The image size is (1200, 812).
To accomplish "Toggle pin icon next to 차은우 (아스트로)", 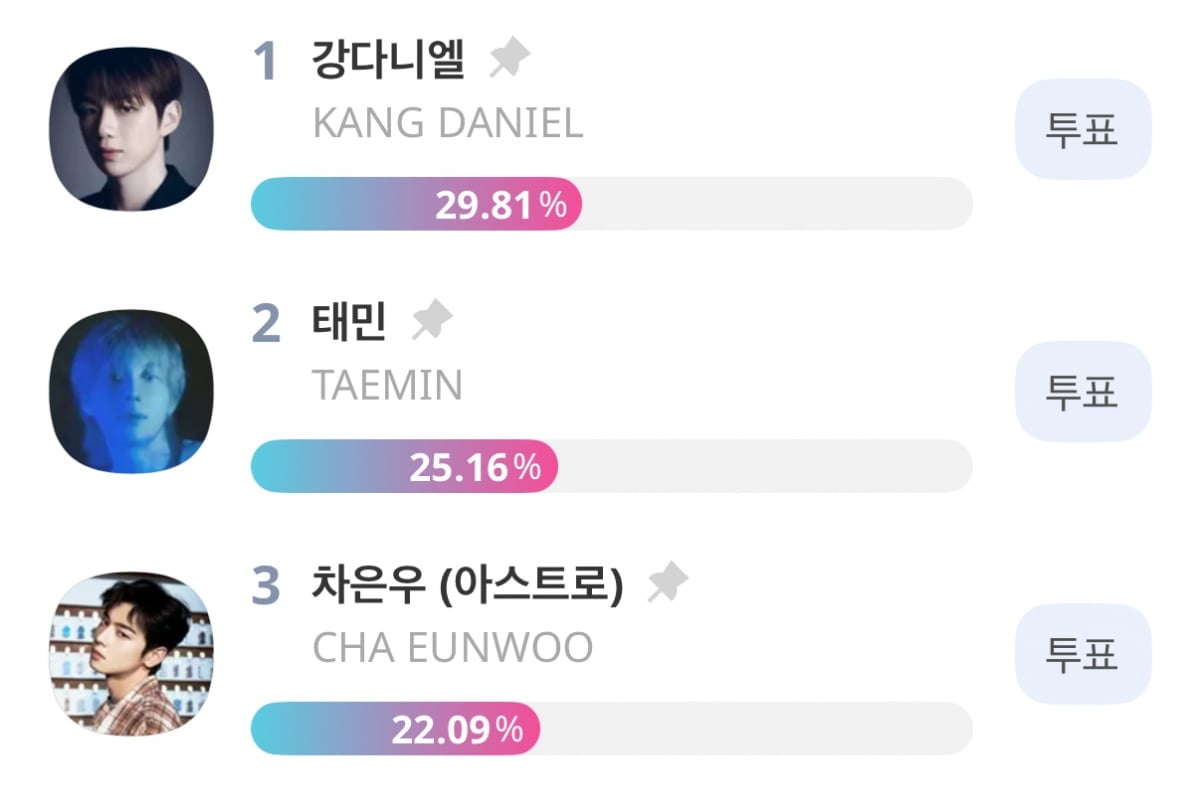I will coord(668,584).
